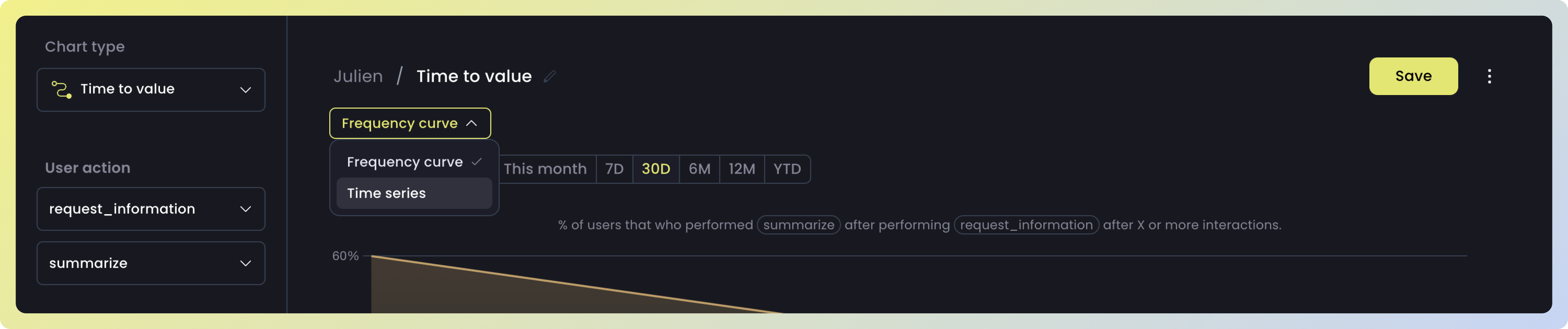
Task: Select the YTD range
Action: pyautogui.click(x=787, y=169)
